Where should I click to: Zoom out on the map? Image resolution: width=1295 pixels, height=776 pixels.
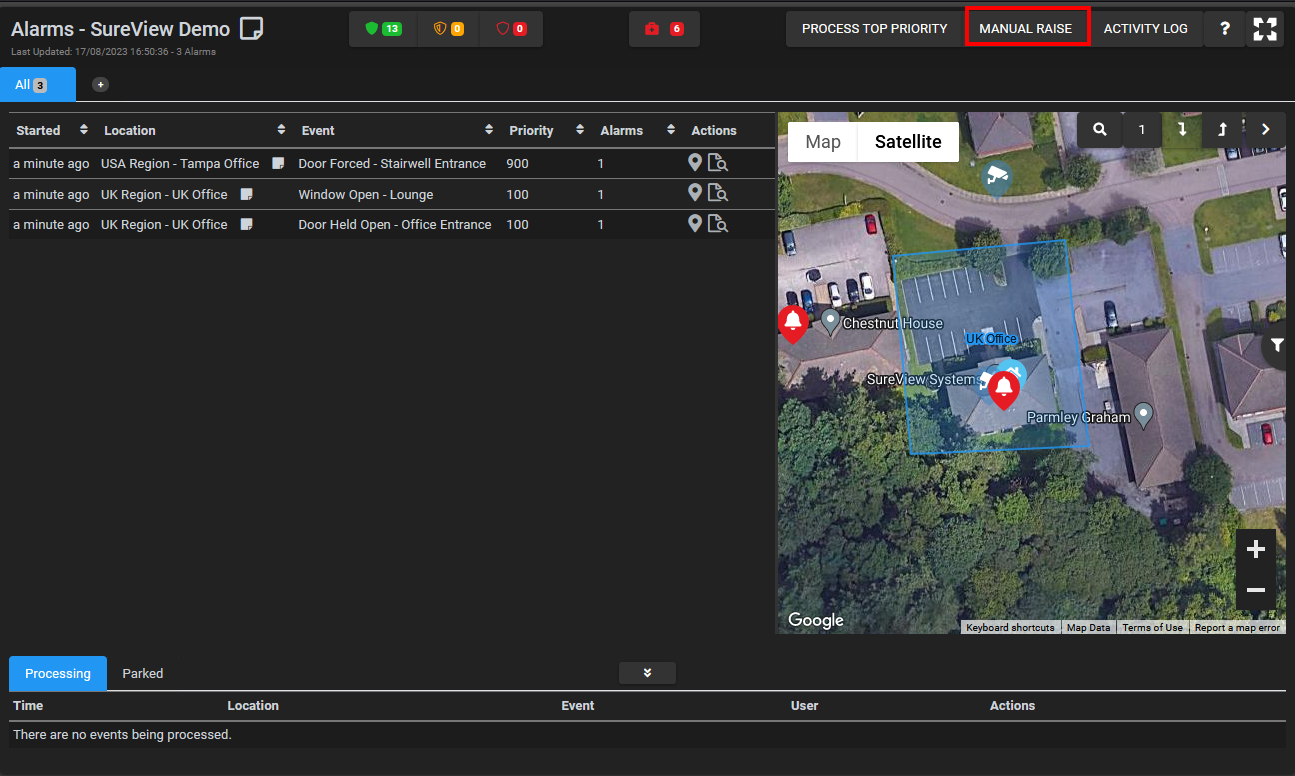click(x=1256, y=590)
